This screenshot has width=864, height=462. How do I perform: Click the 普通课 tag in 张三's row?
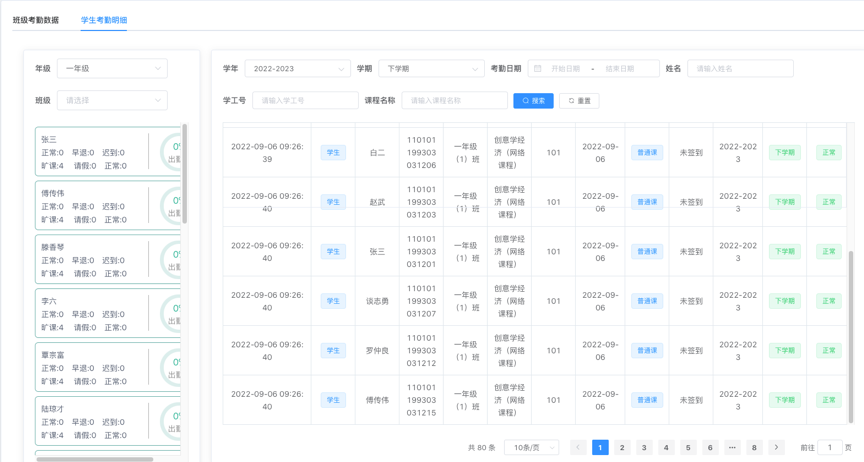[647, 252]
